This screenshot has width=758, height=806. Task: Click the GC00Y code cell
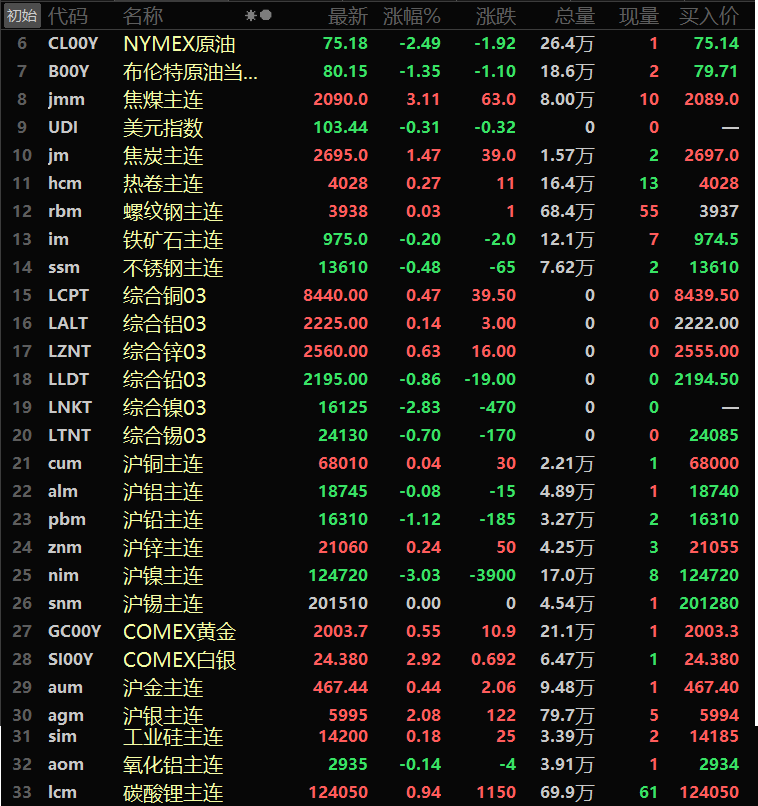(x=74, y=632)
